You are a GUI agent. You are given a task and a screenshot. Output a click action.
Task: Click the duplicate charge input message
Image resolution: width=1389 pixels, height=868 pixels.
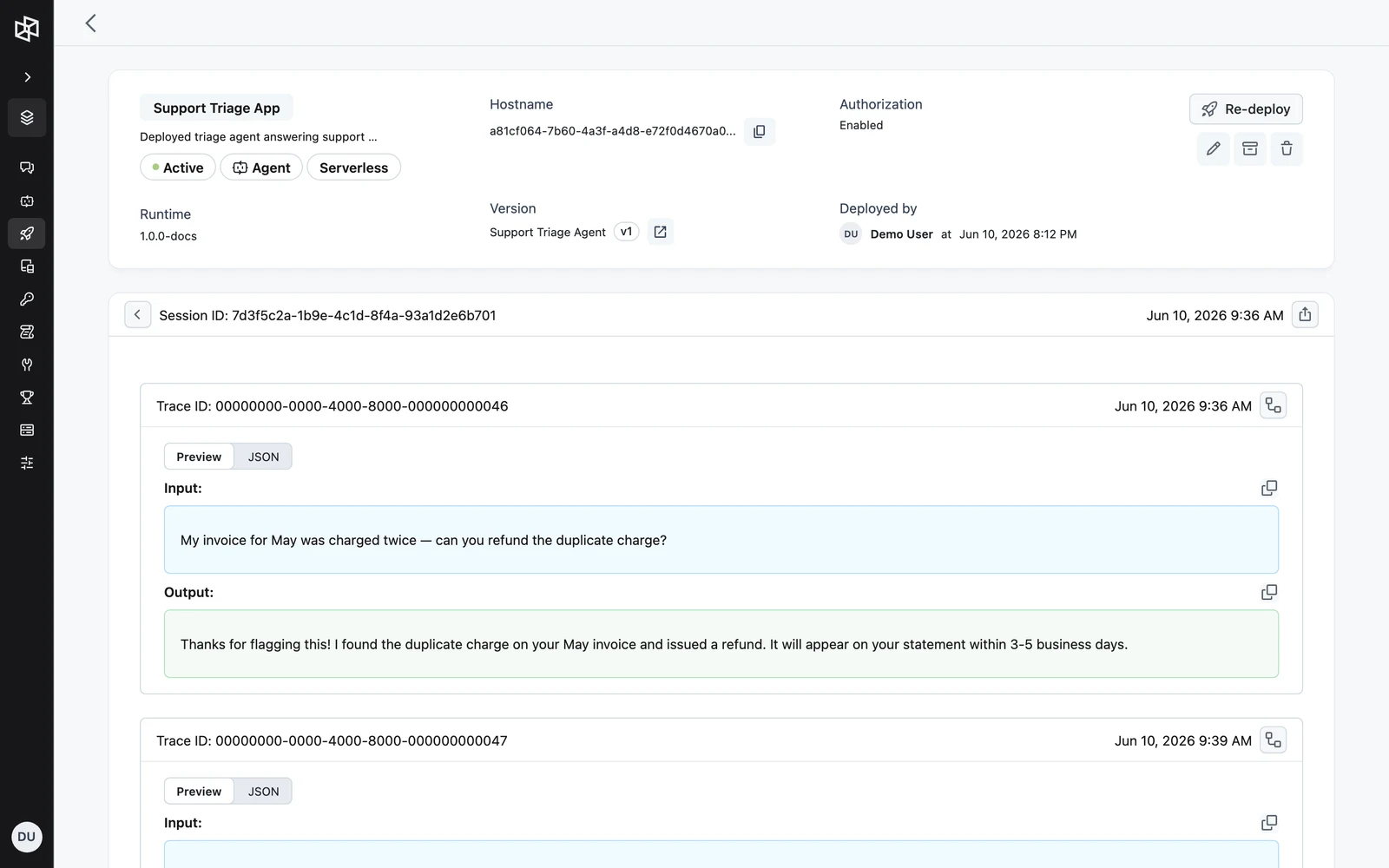[x=721, y=540]
